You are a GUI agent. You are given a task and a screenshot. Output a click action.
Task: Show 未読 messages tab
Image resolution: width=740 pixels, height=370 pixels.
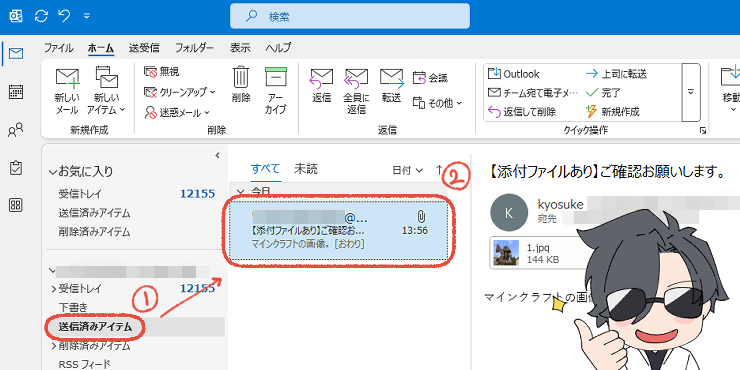[x=306, y=169]
